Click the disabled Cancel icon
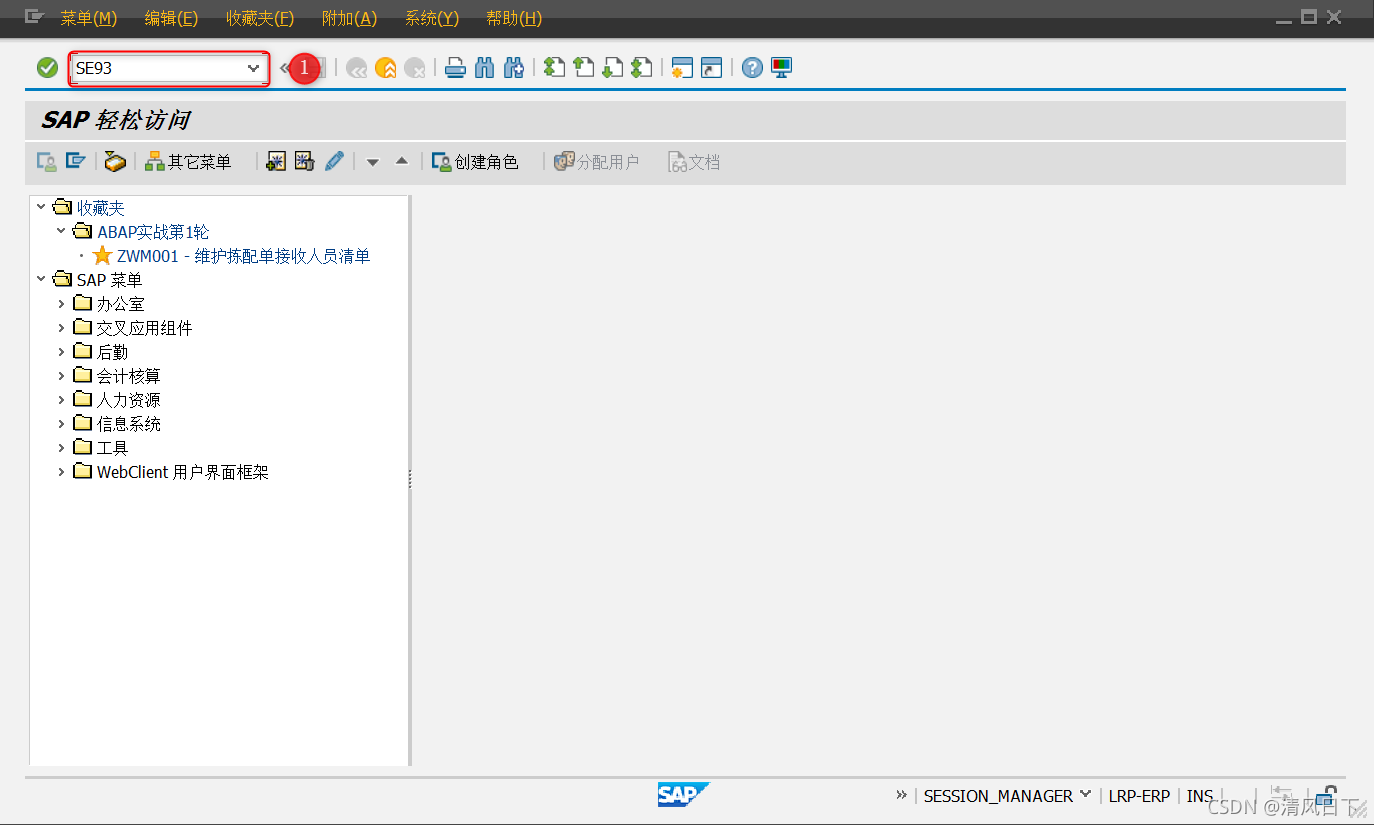The height and width of the screenshot is (825, 1374). [415, 68]
